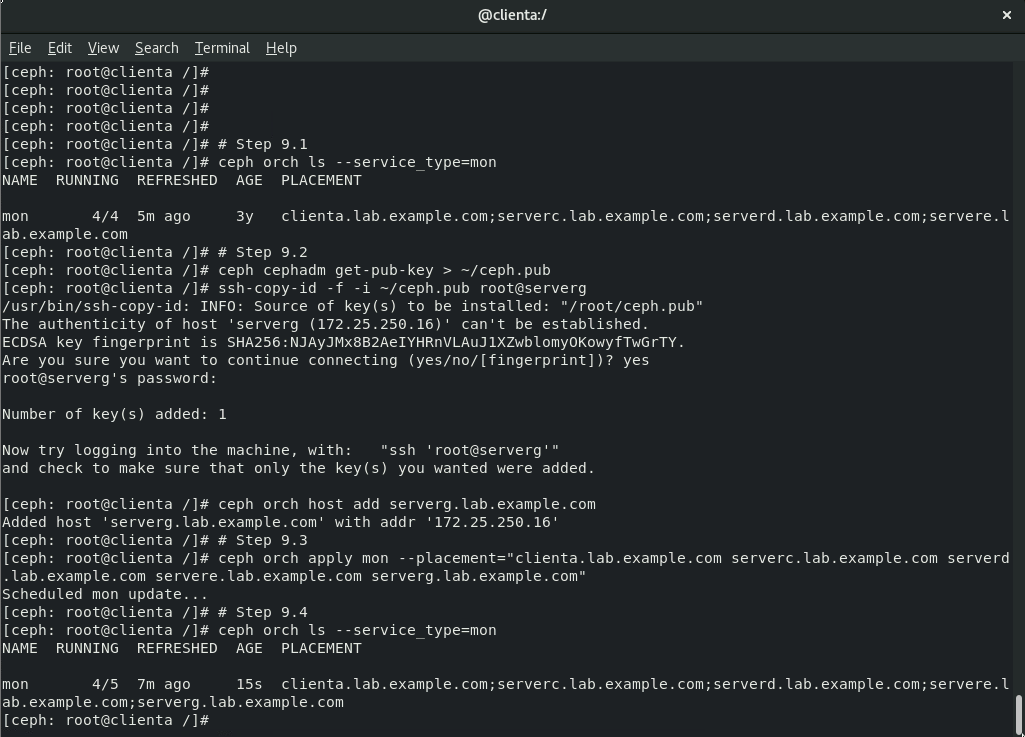1025x737 pixels.
Task: Click the "Number of key(s) added: 1" line
Action: point(114,414)
